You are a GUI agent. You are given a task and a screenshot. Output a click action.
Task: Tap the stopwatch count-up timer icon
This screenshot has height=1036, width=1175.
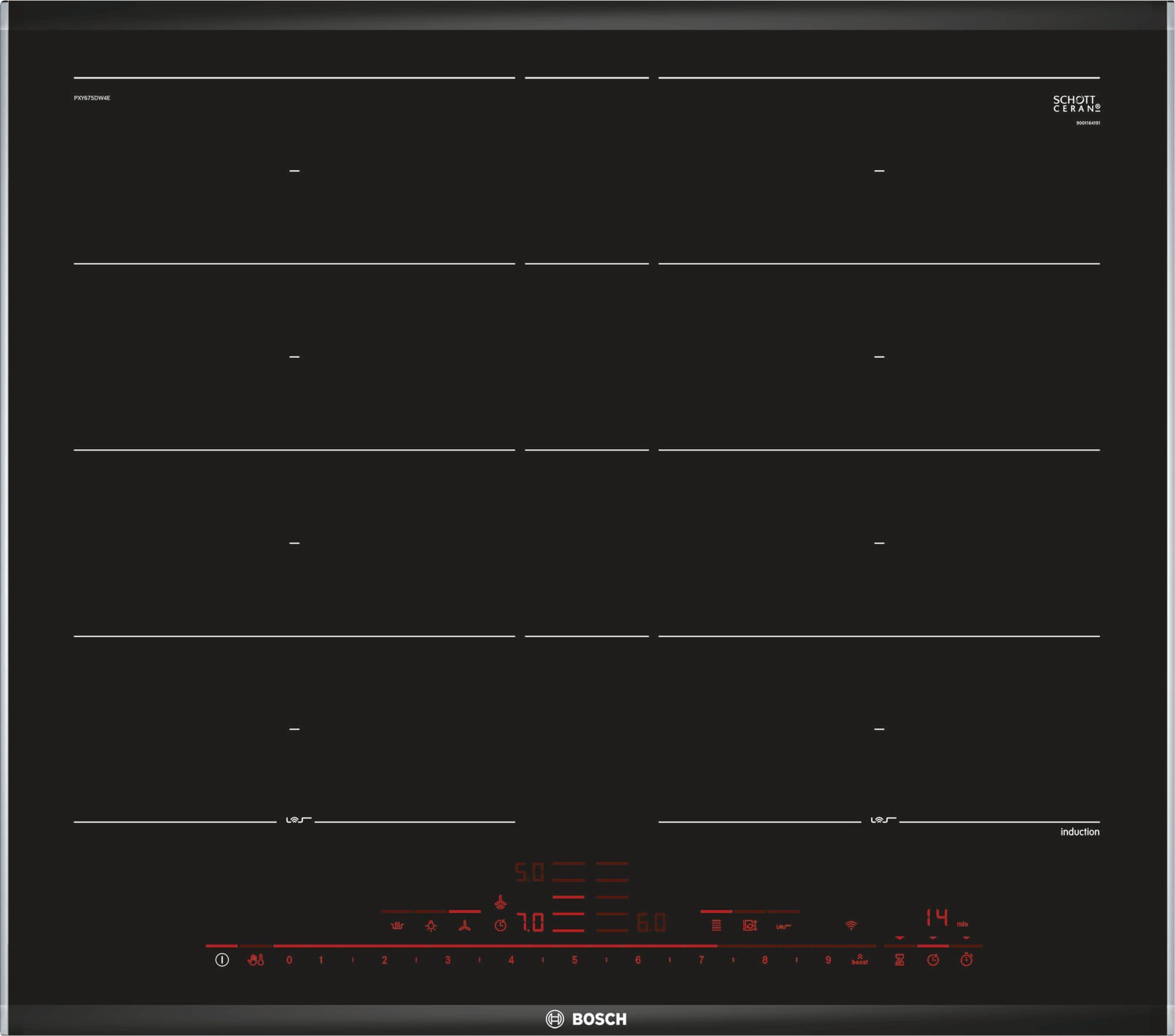(x=966, y=960)
